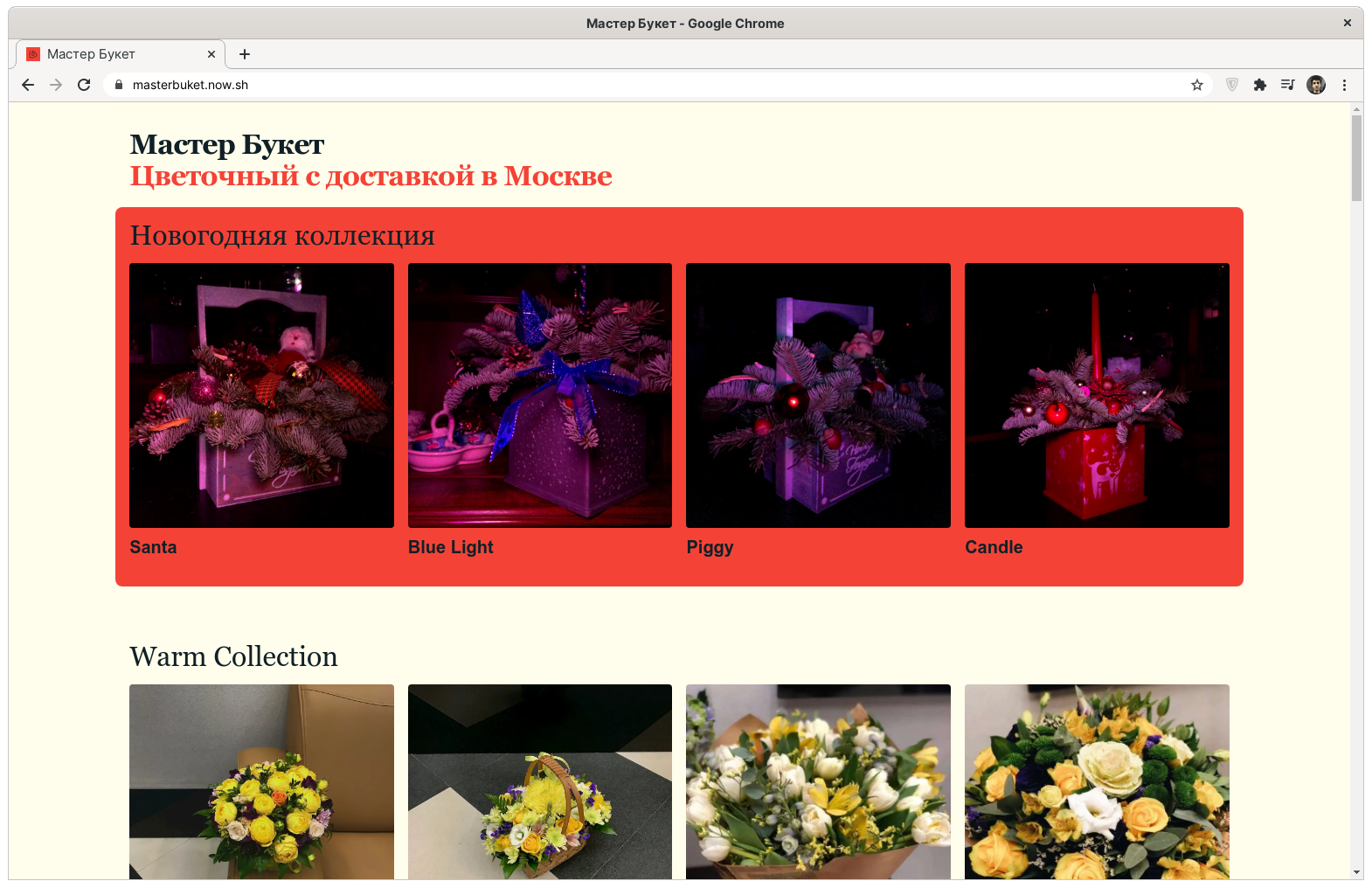The image size is (1372, 888).
Task: Close the Мастер Букет tab
Action: (x=211, y=54)
